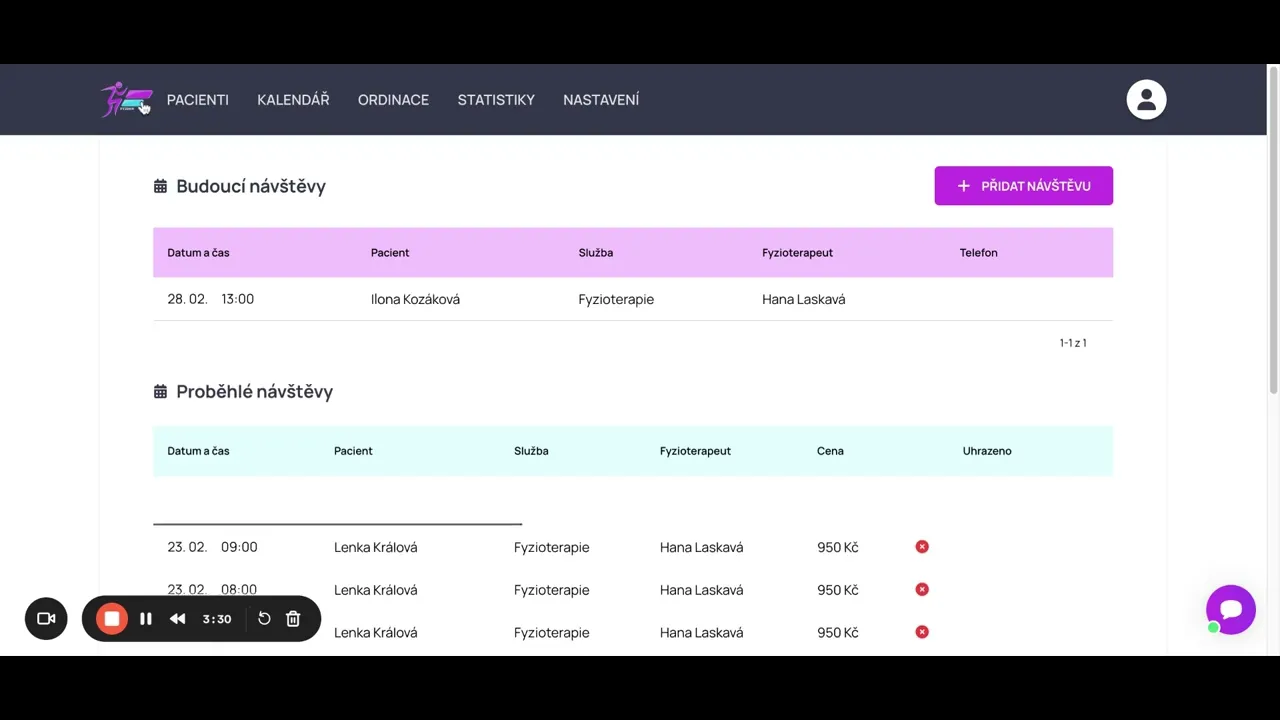Click the recording timer 3:30
1280x720 pixels.
(x=217, y=619)
